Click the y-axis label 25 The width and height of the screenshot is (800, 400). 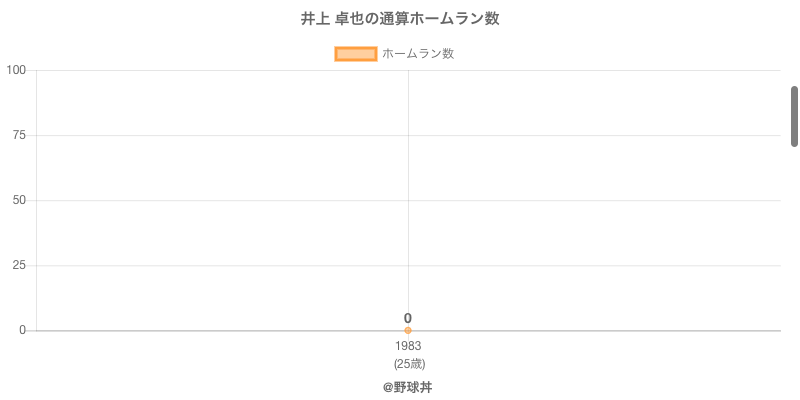point(19,265)
